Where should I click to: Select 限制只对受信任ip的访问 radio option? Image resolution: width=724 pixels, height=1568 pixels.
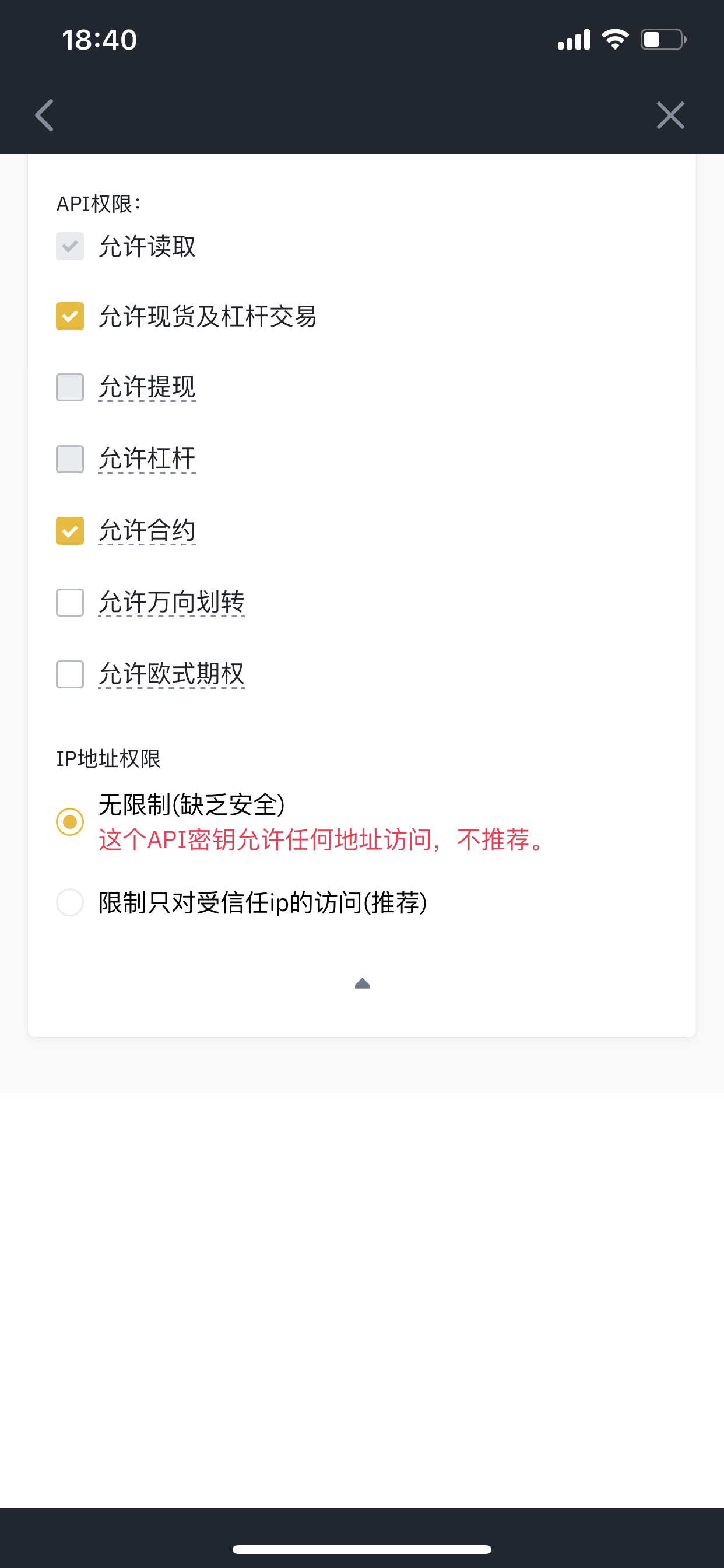coord(70,902)
